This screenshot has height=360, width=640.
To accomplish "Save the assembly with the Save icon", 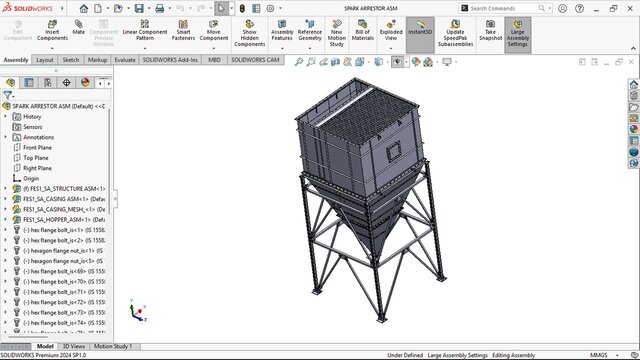I will [x=139, y=8].
